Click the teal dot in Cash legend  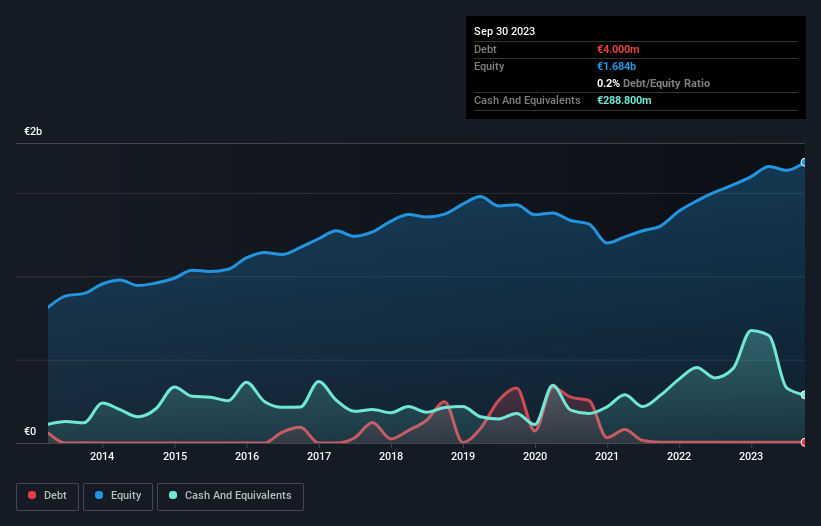coord(174,495)
